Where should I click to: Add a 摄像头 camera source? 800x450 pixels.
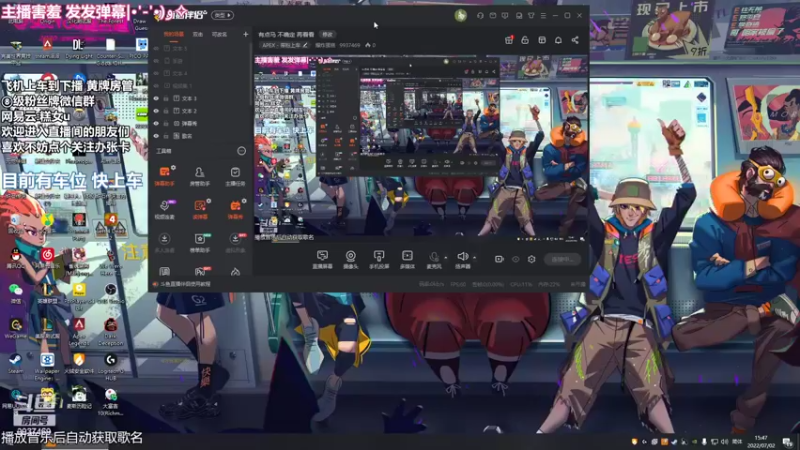(x=351, y=259)
